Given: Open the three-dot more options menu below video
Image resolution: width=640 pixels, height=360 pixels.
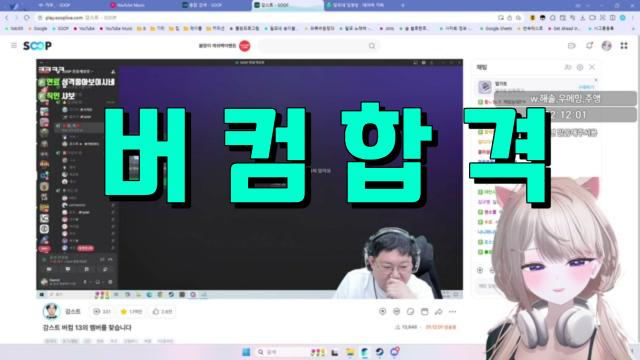Looking at the screenshot, I should point(452,311).
